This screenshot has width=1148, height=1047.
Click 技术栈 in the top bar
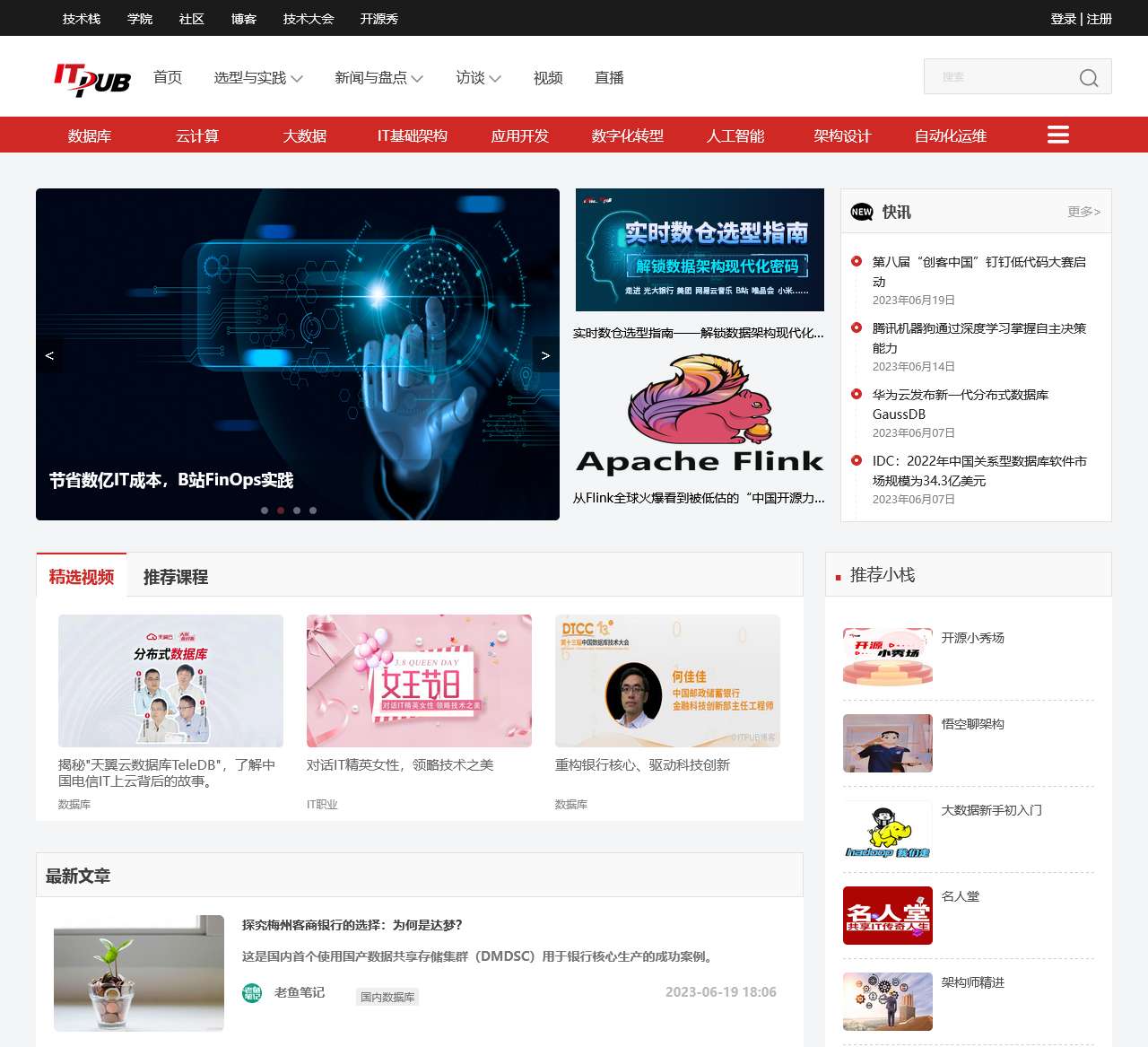pyautogui.click(x=82, y=18)
